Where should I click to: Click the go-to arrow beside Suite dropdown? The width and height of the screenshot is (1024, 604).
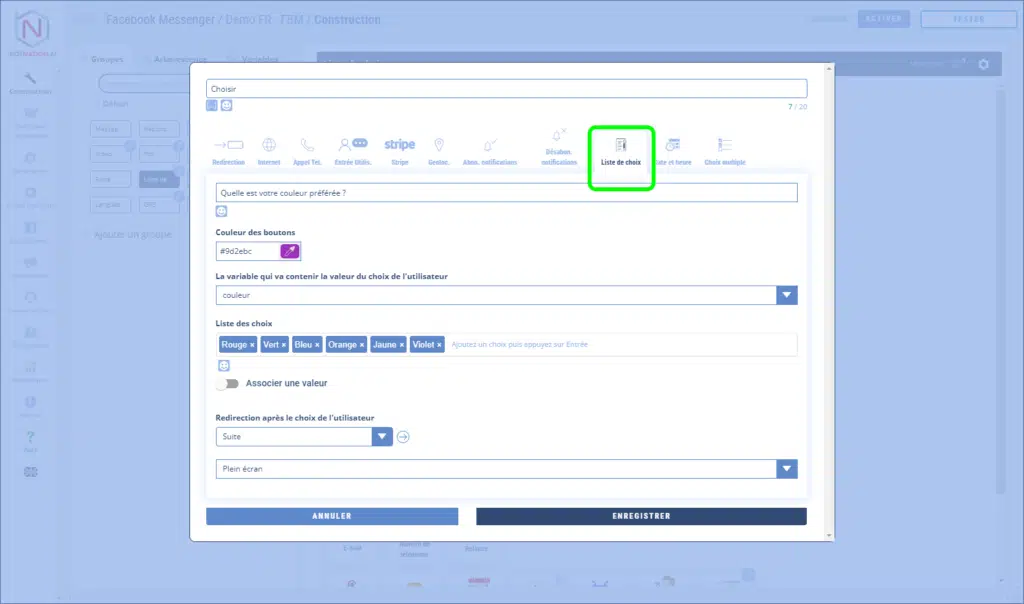(403, 437)
